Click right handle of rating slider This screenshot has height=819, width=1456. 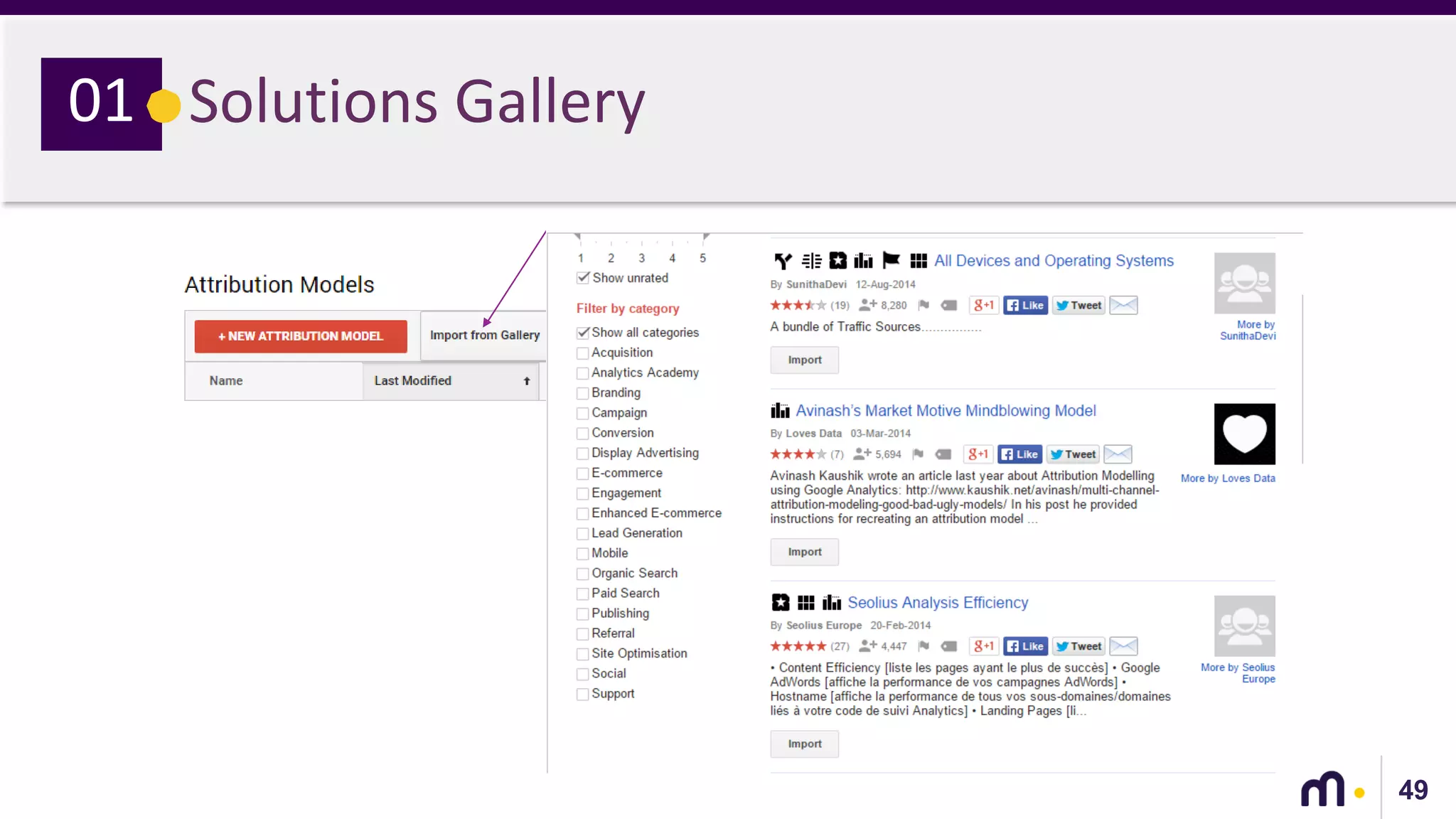click(x=705, y=237)
